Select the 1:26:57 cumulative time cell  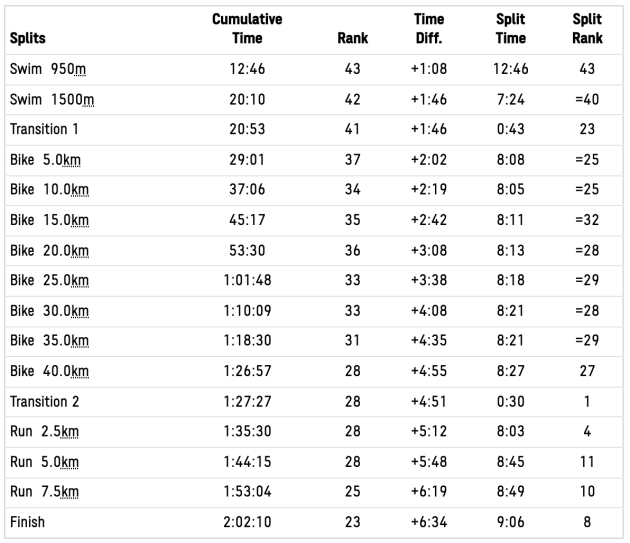coord(247,372)
